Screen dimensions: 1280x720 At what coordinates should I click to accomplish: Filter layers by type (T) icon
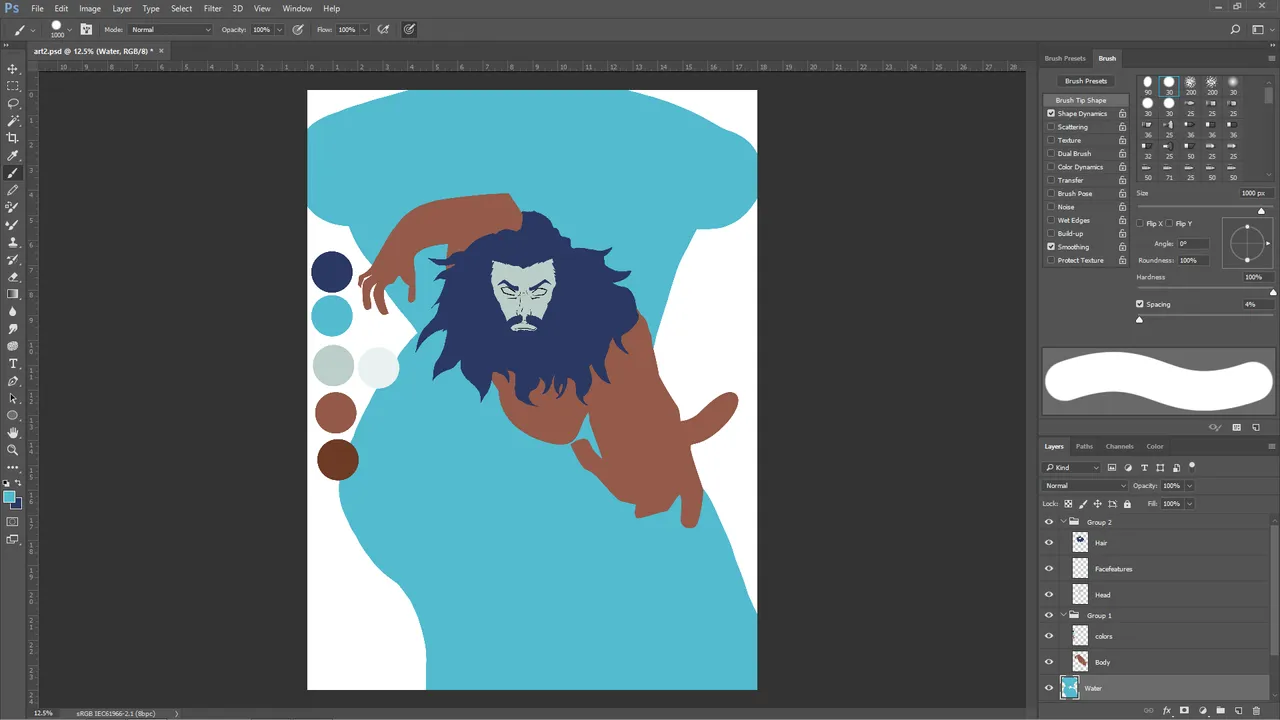pos(1144,468)
